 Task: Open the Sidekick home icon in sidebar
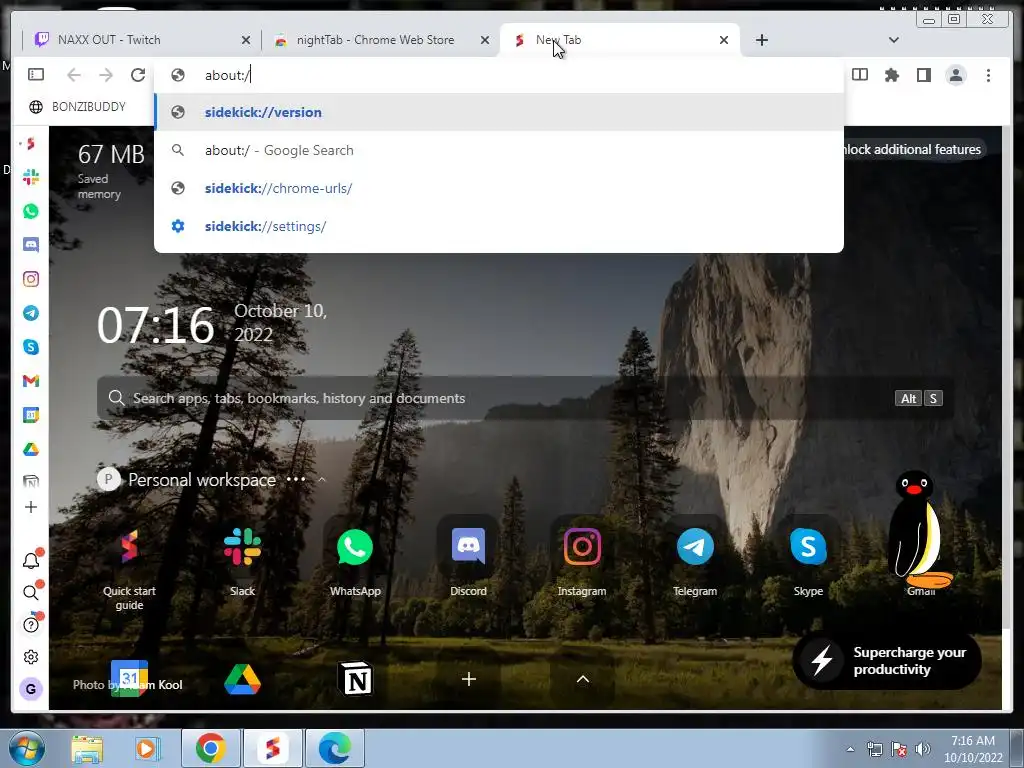coord(30,144)
